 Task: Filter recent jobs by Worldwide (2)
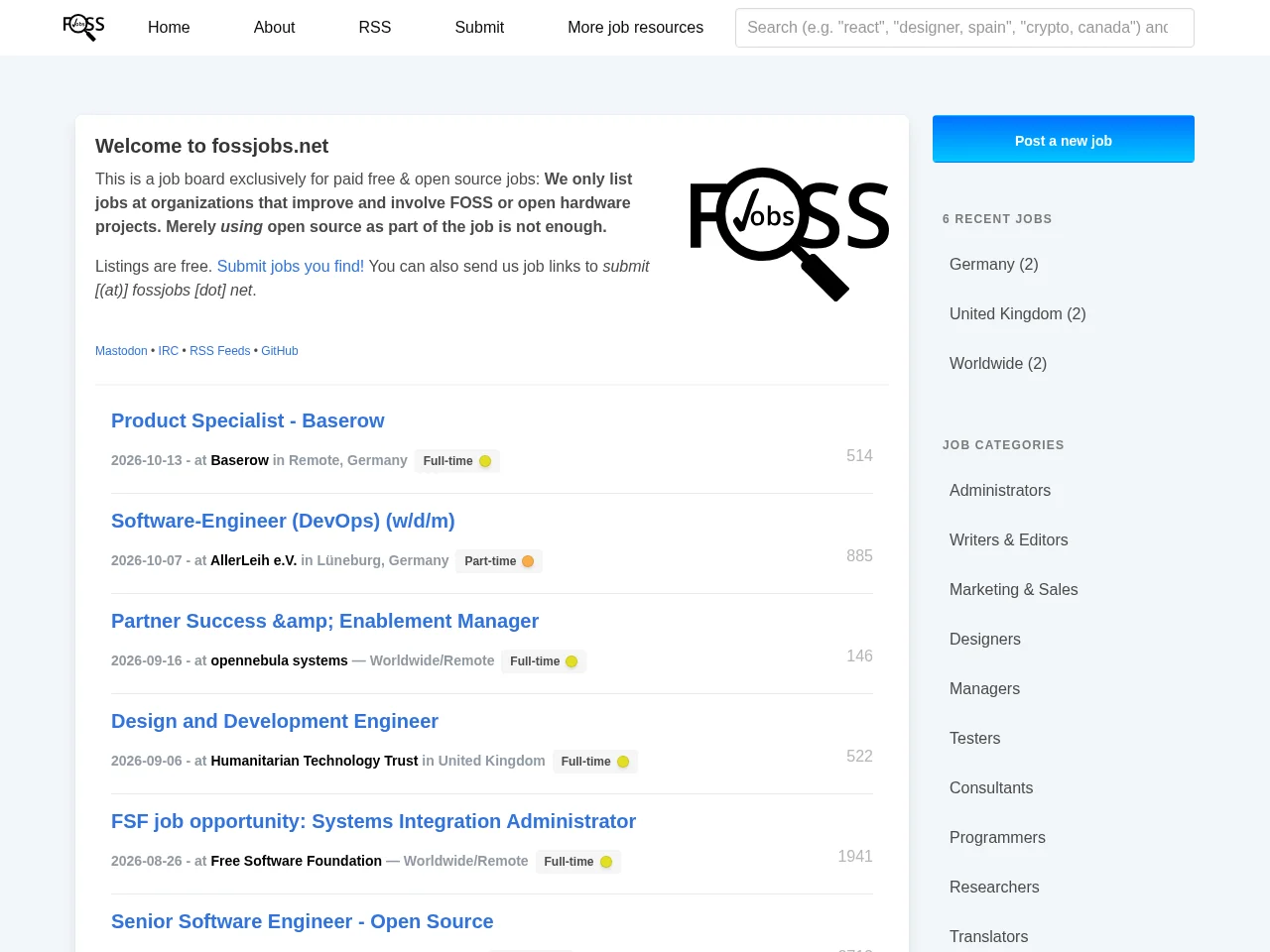pyautogui.click(x=998, y=363)
